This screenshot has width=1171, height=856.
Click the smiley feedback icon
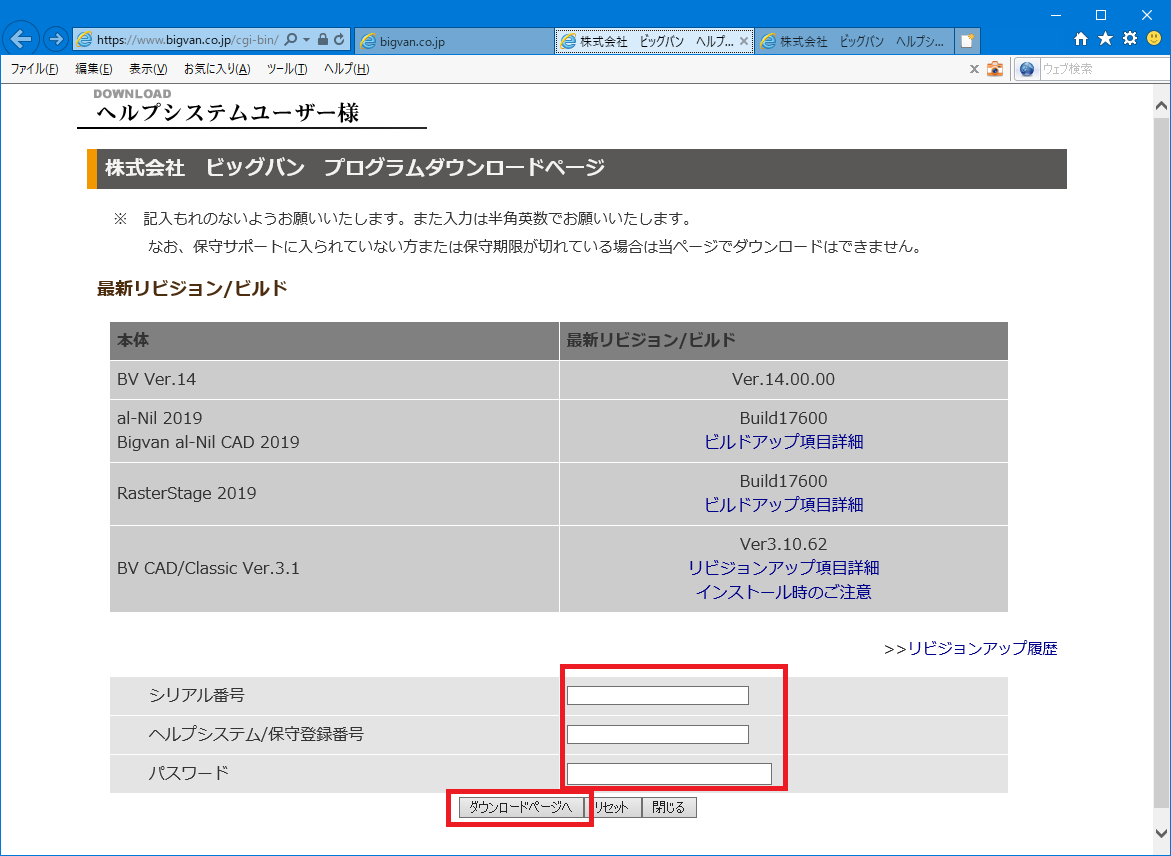click(1155, 39)
